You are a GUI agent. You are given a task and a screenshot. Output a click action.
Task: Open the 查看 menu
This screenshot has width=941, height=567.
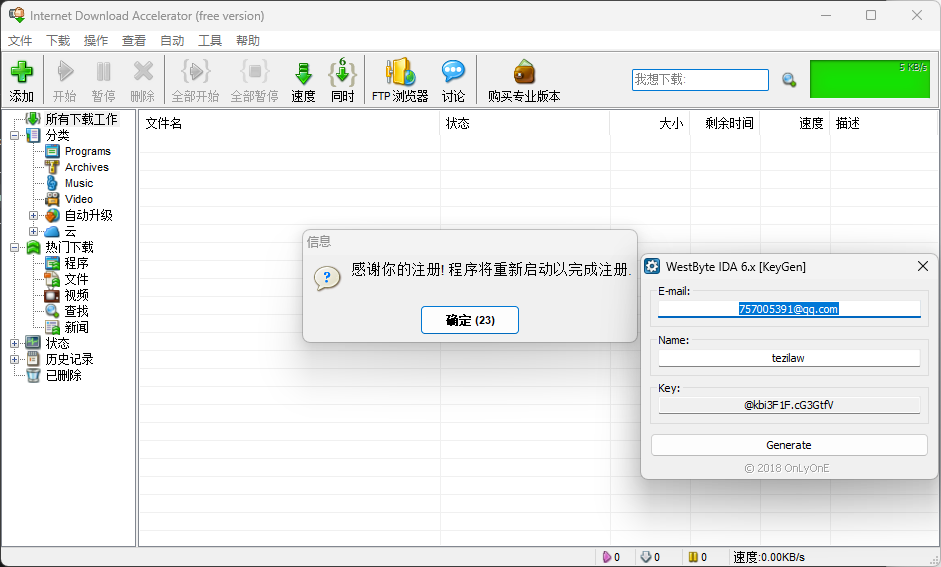point(134,41)
